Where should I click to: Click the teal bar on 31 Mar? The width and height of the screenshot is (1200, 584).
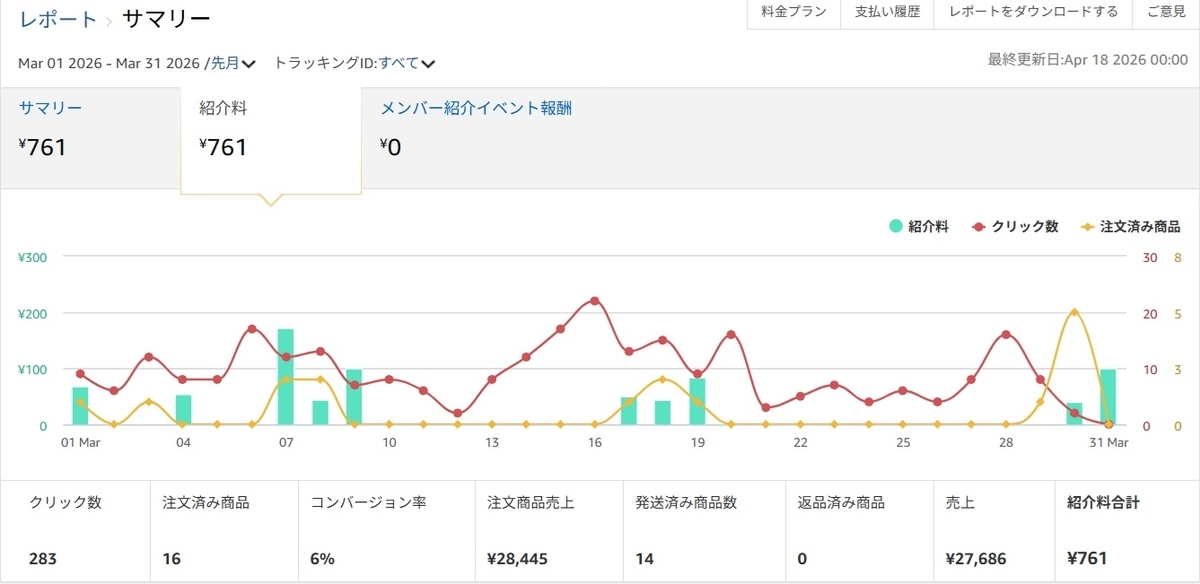click(x=1108, y=397)
